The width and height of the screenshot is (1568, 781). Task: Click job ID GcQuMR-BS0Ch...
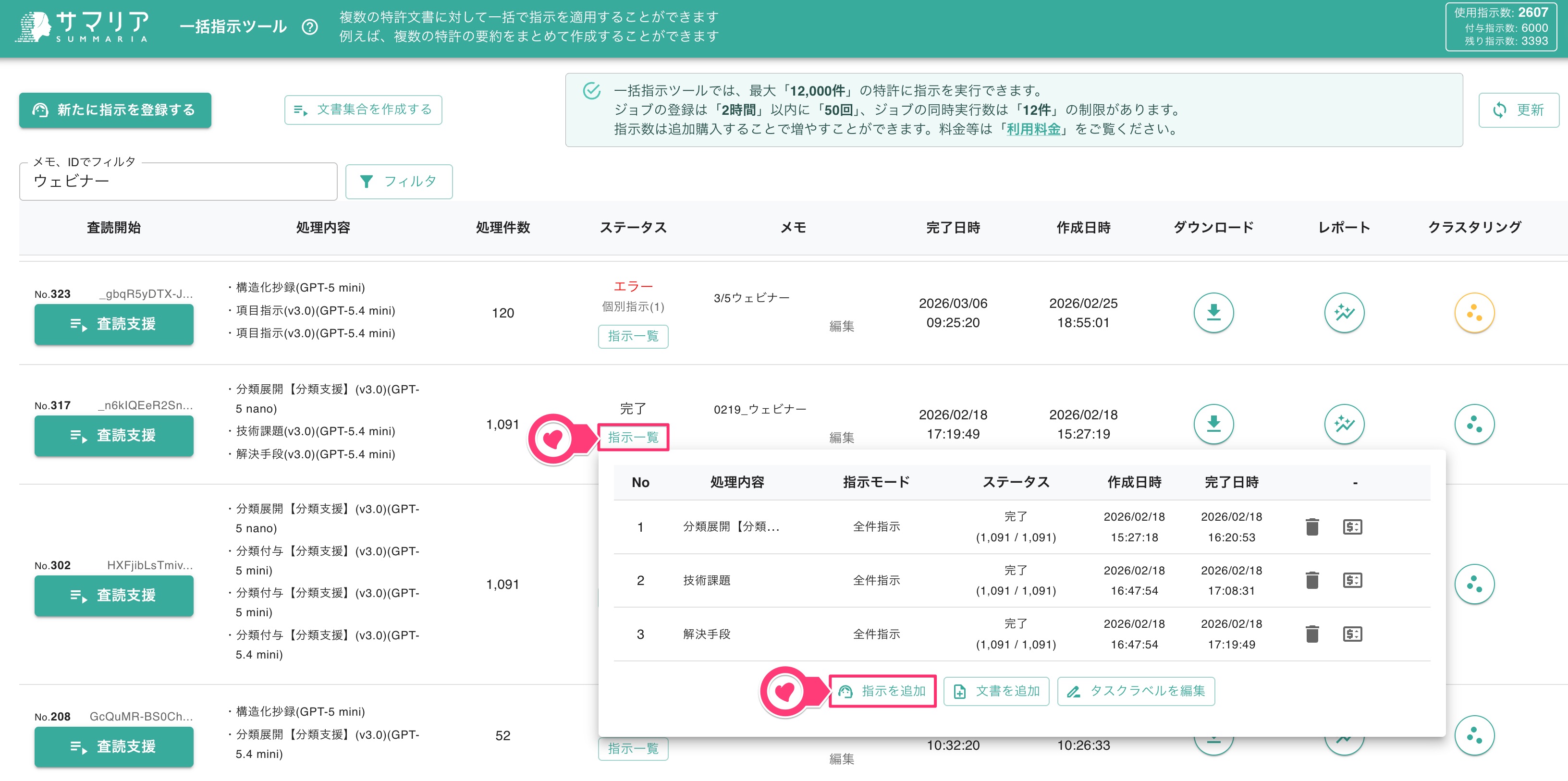pos(141,717)
